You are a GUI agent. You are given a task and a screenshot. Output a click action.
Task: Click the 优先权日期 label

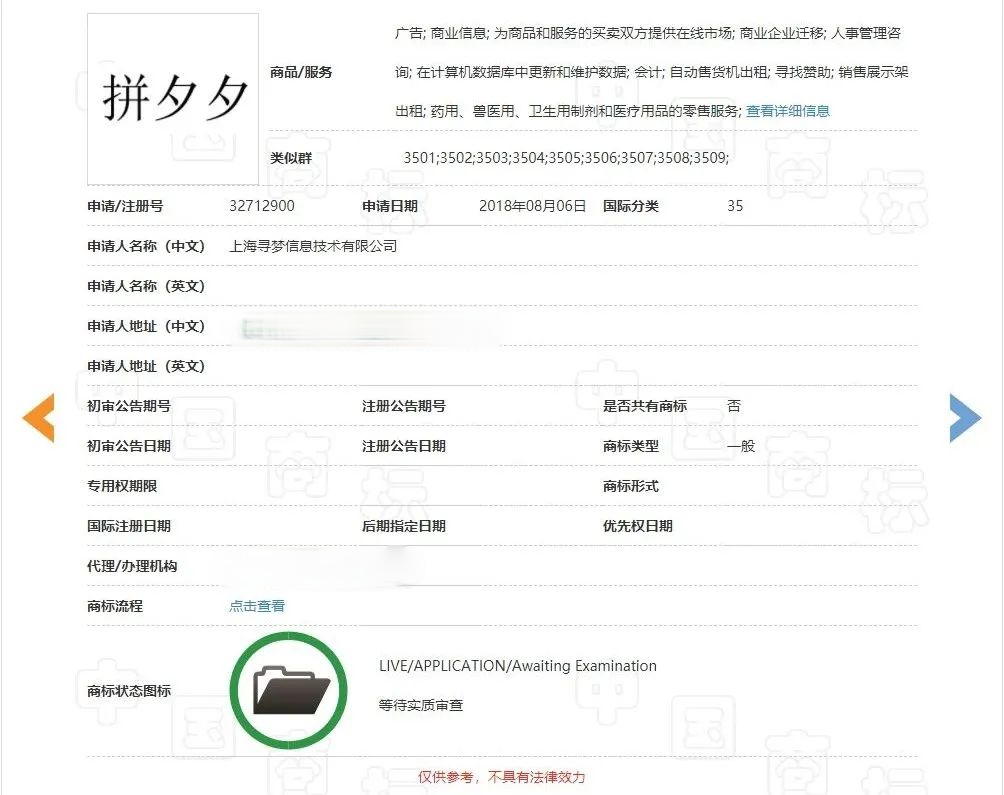point(638,526)
